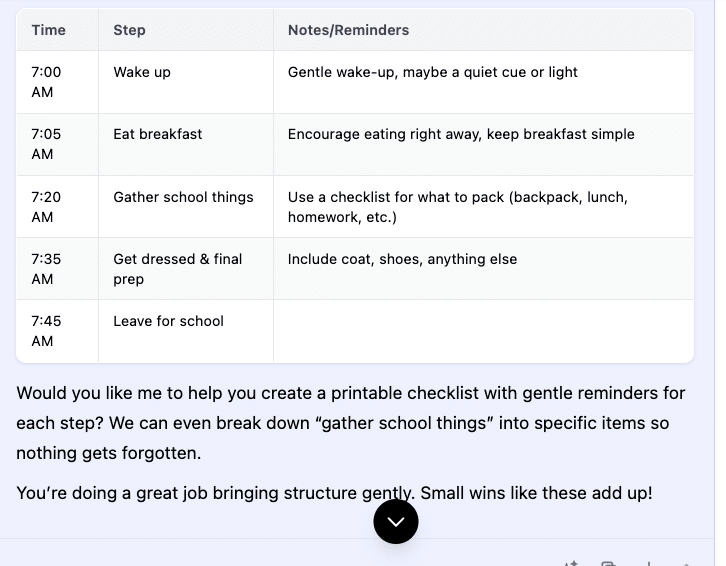Click the Step column header
The image size is (726, 566).
129,30
